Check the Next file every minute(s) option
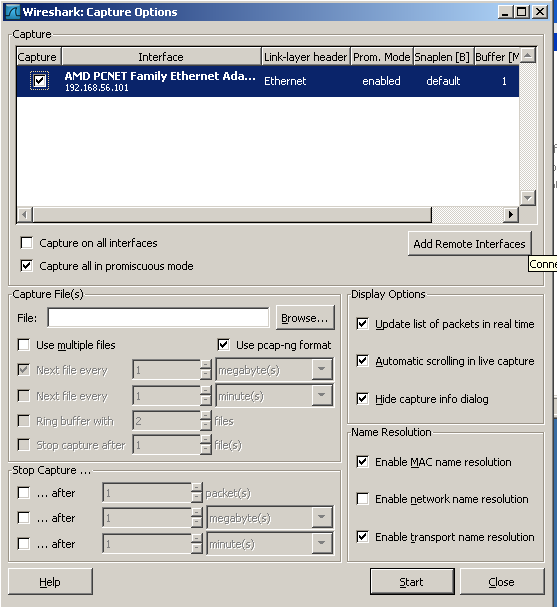Viewport: 557px width, 607px height. (x=24, y=396)
